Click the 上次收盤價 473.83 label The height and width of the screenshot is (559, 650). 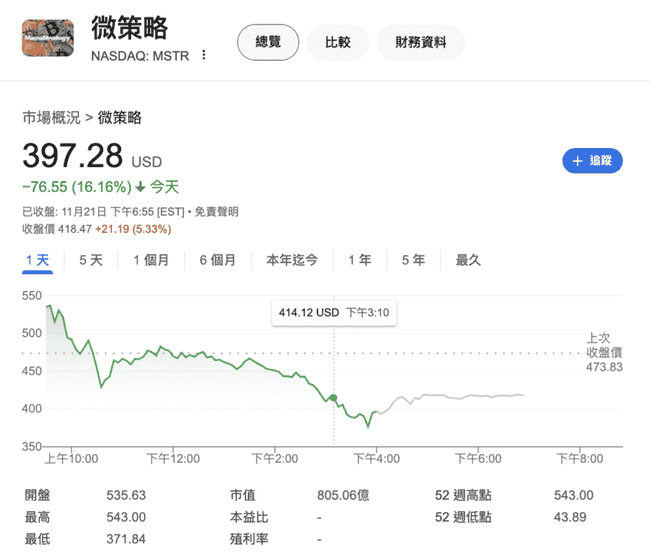604,352
